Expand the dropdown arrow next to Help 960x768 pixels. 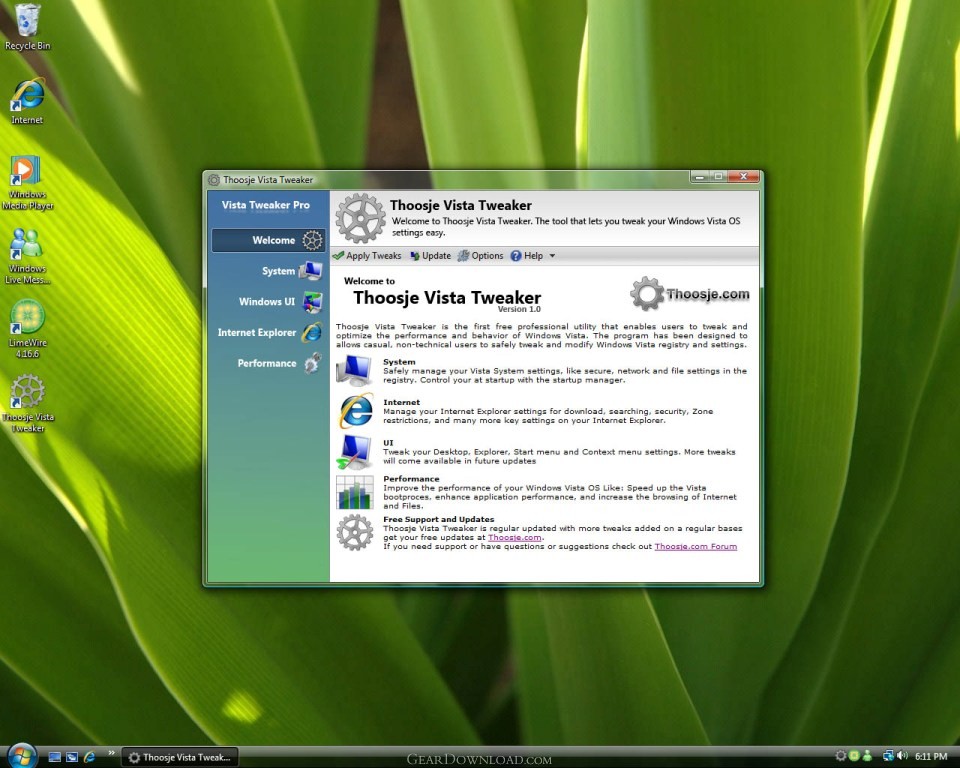point(552,255)
